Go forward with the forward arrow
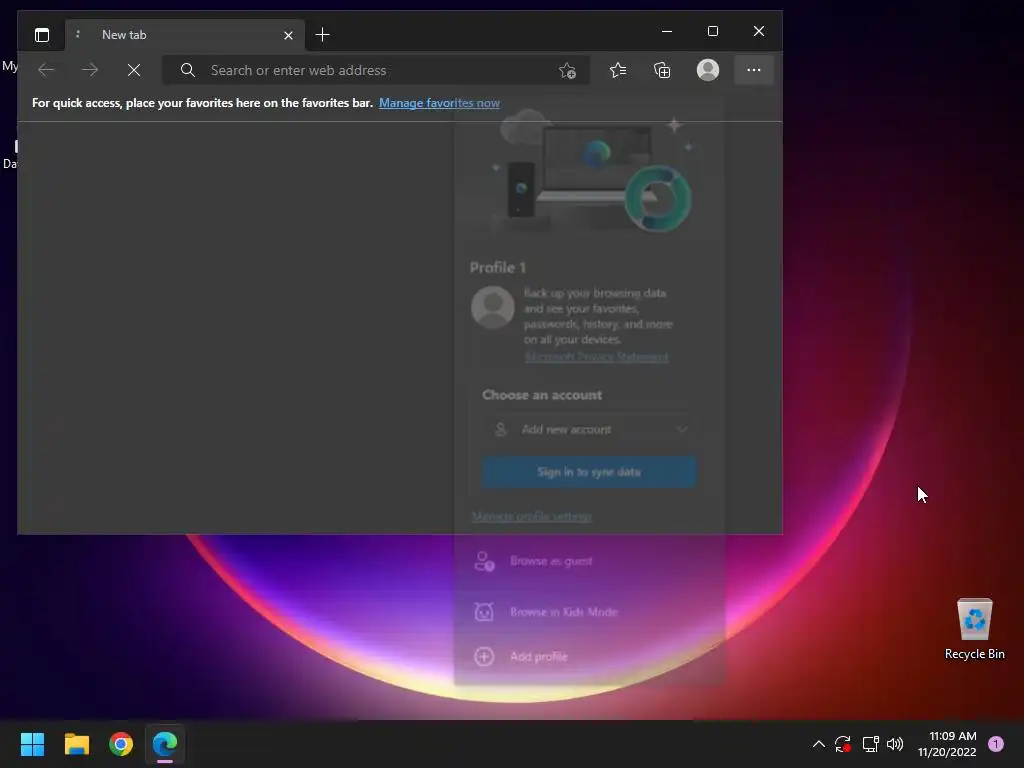Screen dimensions: 1024x768 pyautogui.click(x=89, y=70)
